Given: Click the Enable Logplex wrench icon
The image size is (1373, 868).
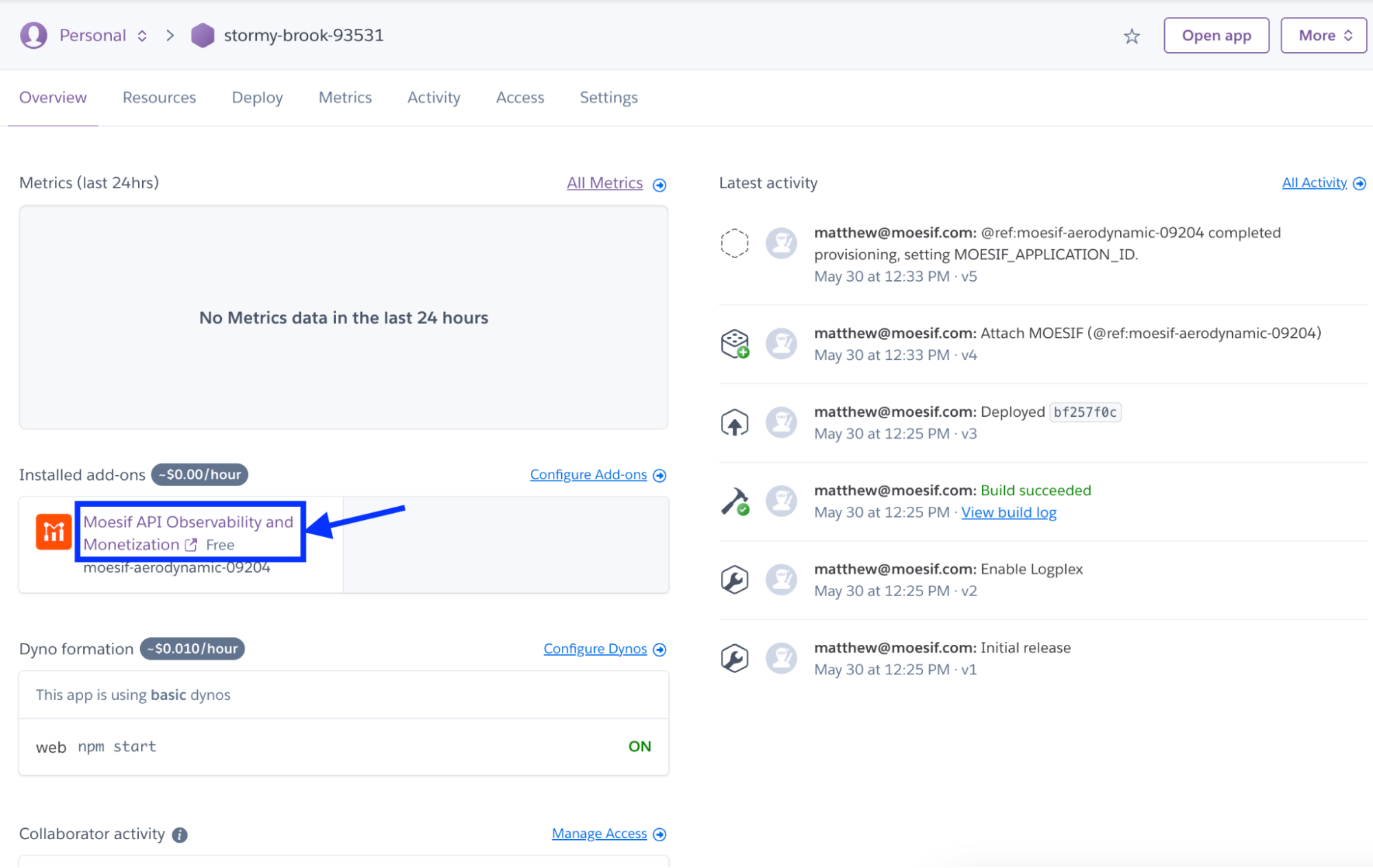Looking at the screenshot, I should [734, 580].
